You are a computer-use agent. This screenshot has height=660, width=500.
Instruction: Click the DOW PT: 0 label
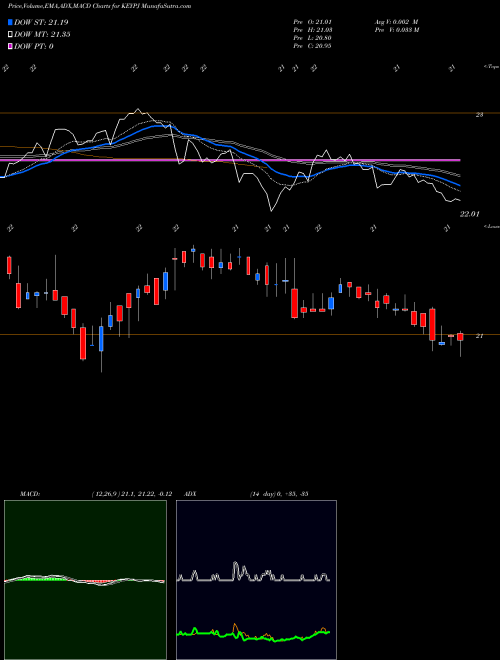pos(34,46)
